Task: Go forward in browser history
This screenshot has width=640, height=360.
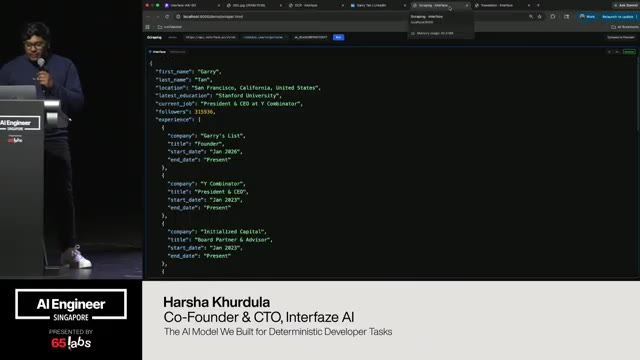Action: tap(158, 17)
